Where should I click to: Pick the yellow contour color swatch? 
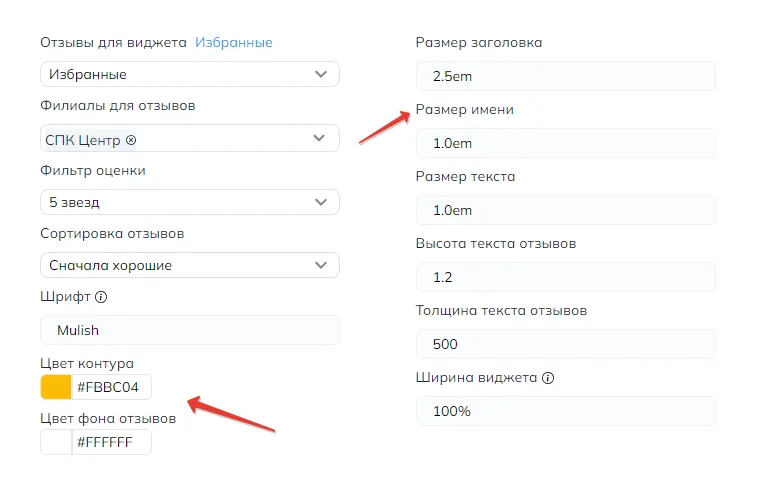(x=56, y=387)
